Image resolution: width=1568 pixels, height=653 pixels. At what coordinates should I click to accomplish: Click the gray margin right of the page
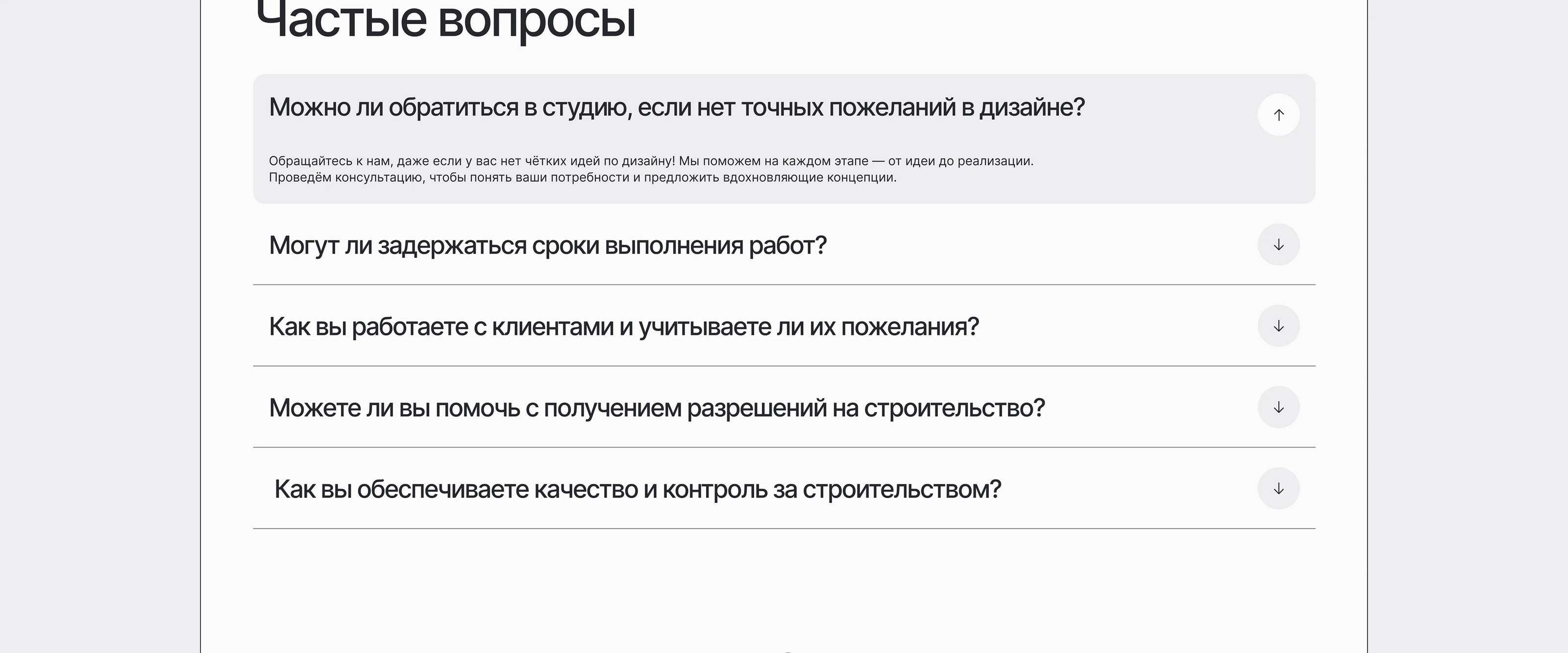(1467, 326)
